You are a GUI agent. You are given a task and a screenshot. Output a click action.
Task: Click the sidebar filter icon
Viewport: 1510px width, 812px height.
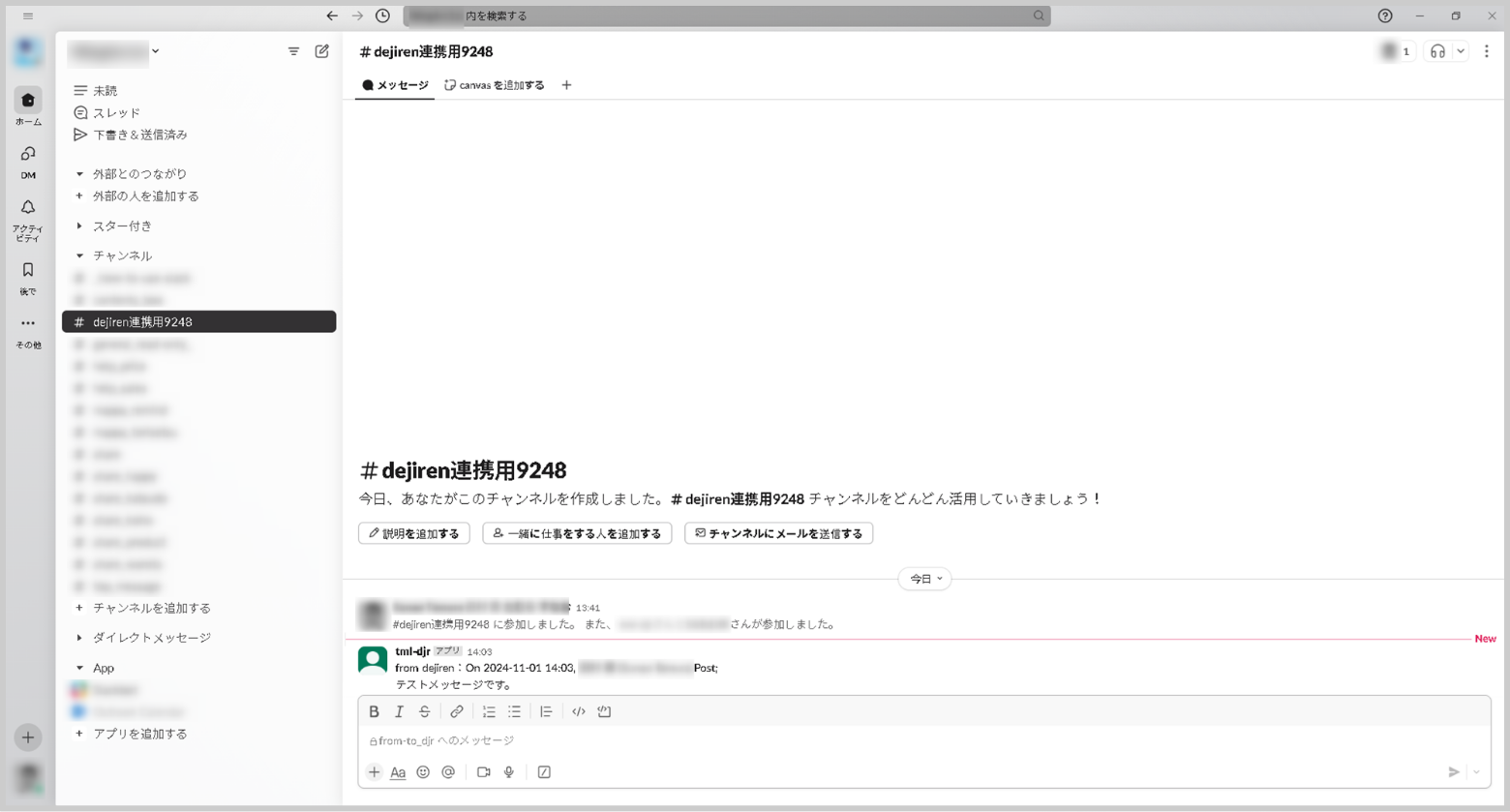293,51
